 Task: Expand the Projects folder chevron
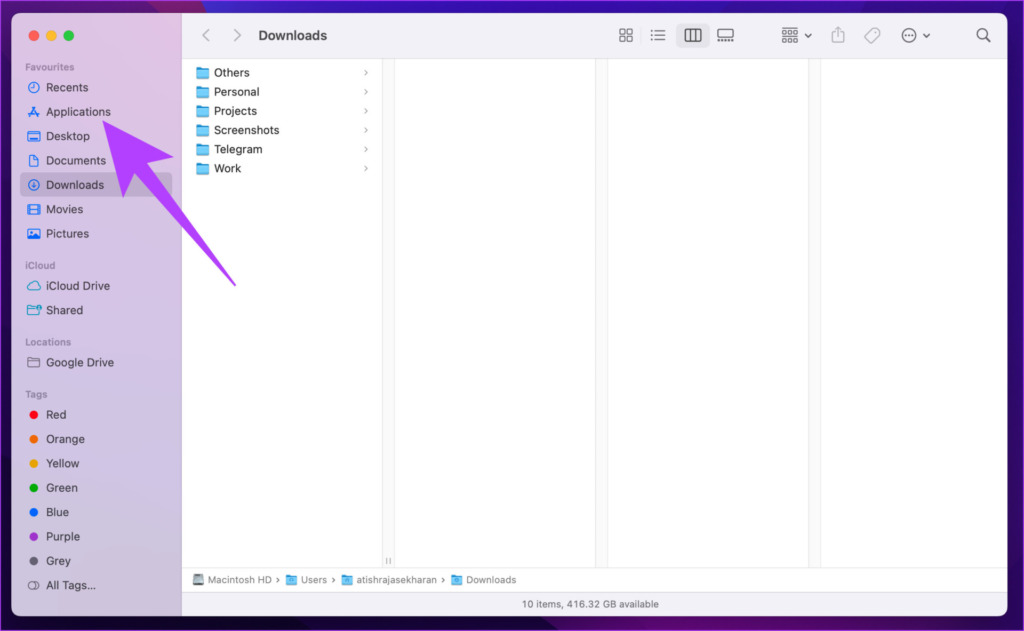[366, 111]
